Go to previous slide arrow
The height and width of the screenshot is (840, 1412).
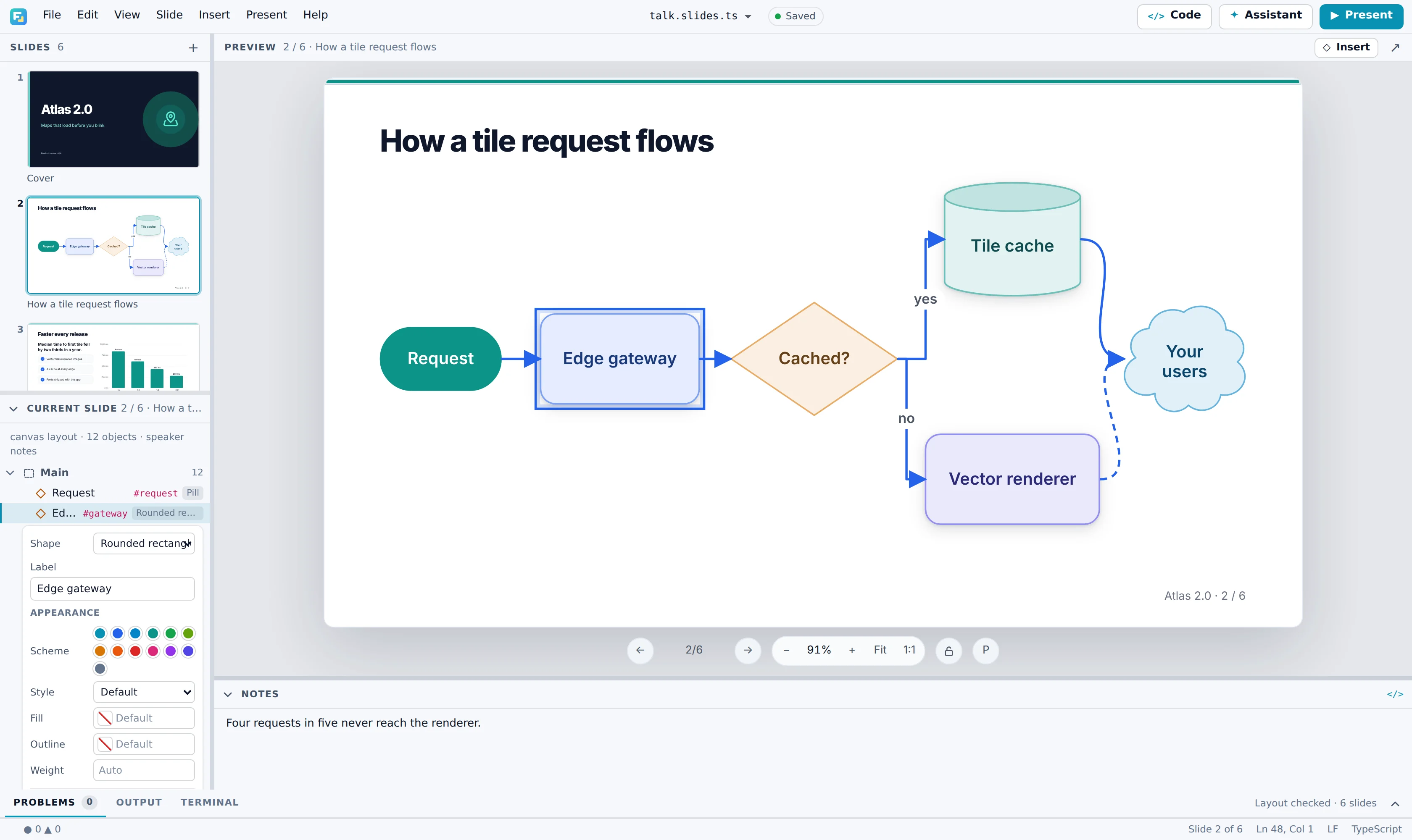pos(640,650)
